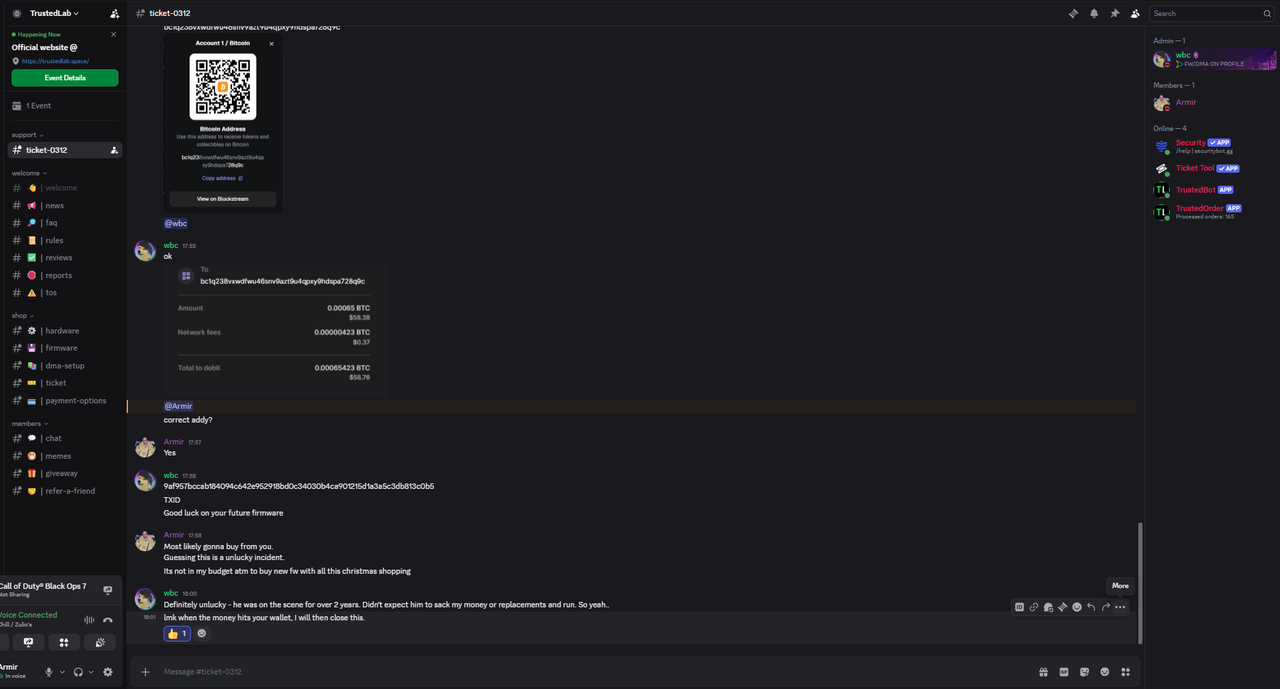The width and height of the screenshot is (1280, 689).
Task: Click Copy address link in wallet image
Action: pyautogui.click(x=222, y=178)
